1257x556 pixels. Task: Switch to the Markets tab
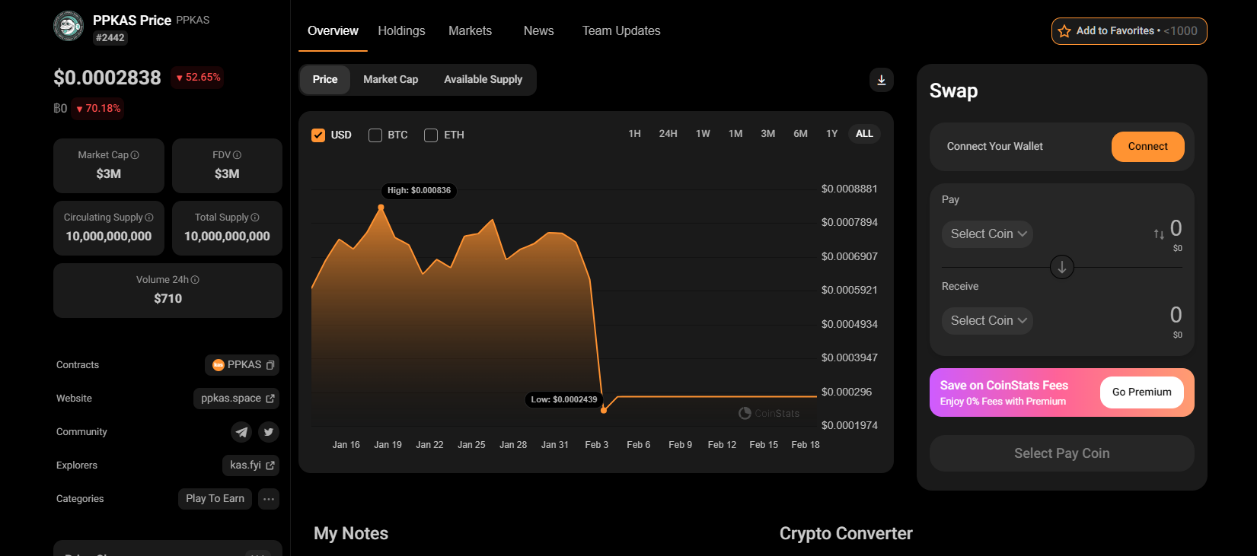coord(470,31)
